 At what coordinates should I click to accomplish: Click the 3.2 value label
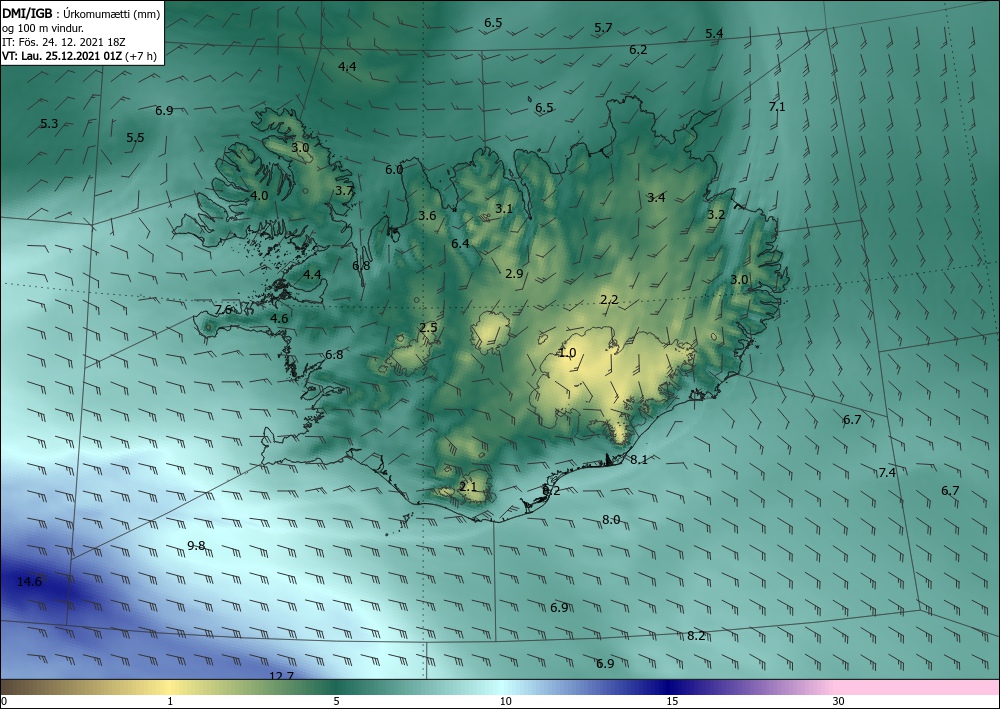716,215
